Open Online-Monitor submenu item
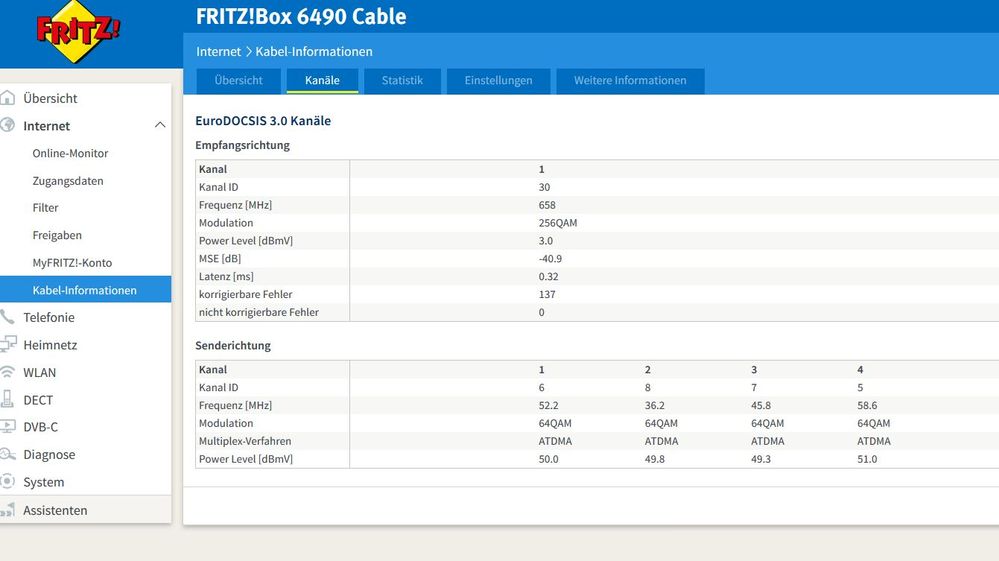The image size is (999, 561). tap(70, 153)
